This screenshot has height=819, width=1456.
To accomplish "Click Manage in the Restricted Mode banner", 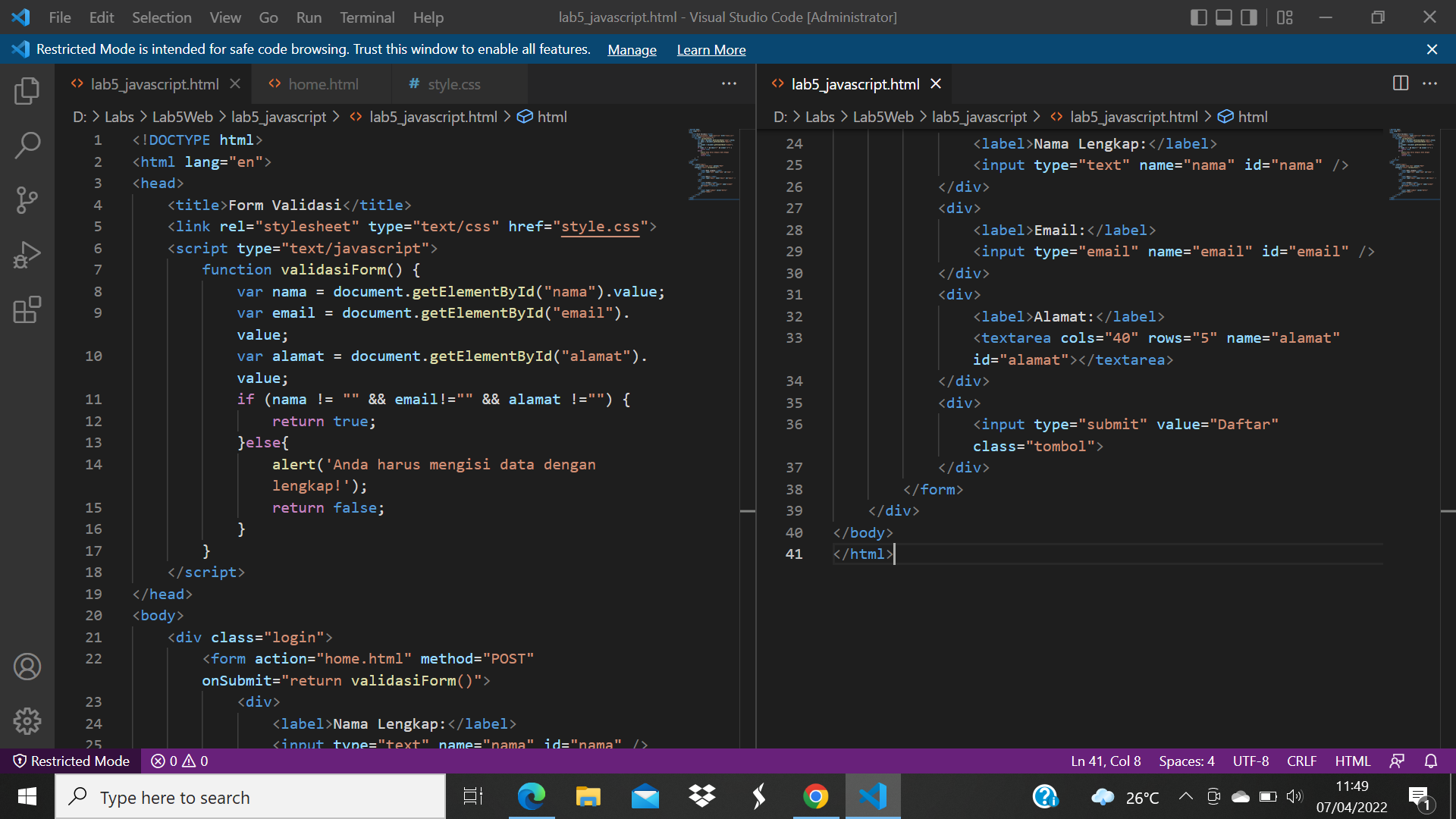I will pyautogui.click(x=632, y=49).
